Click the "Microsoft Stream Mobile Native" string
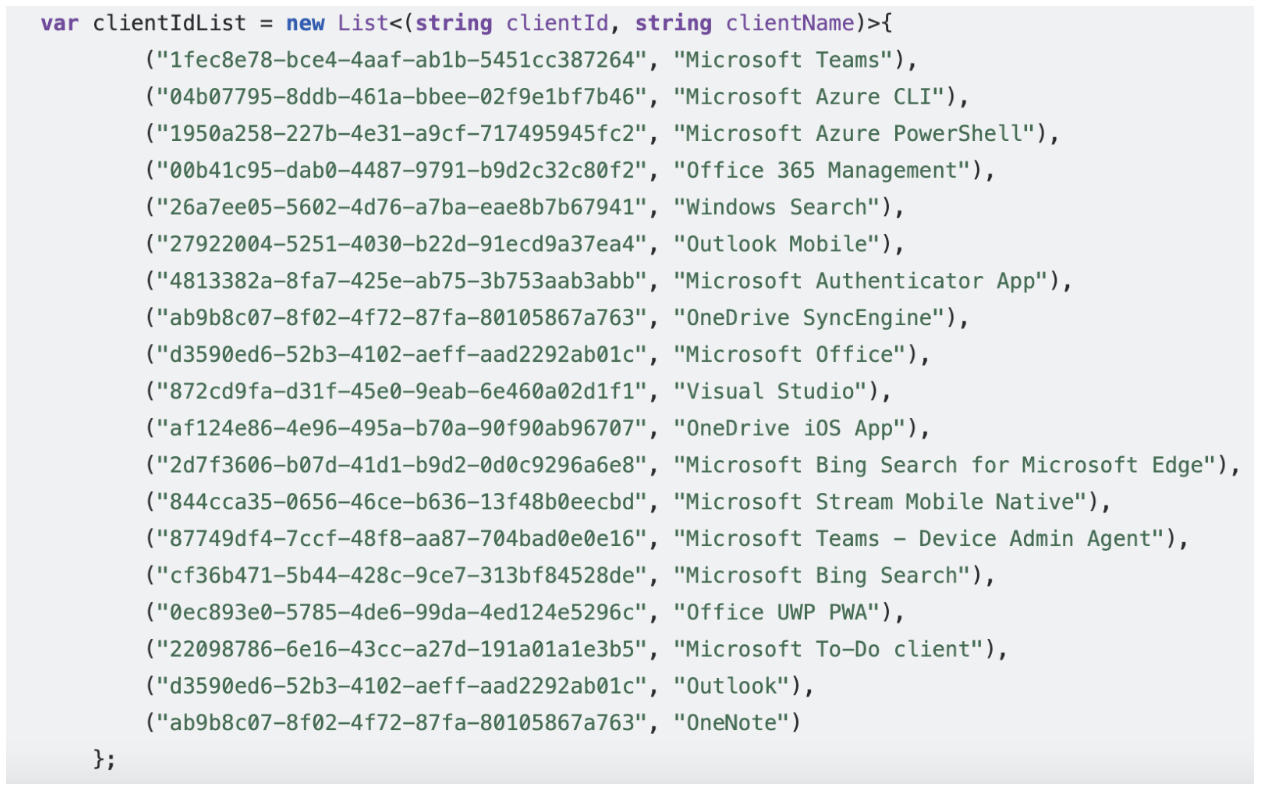Screen dimensions: 1264x792 [882, 502]
